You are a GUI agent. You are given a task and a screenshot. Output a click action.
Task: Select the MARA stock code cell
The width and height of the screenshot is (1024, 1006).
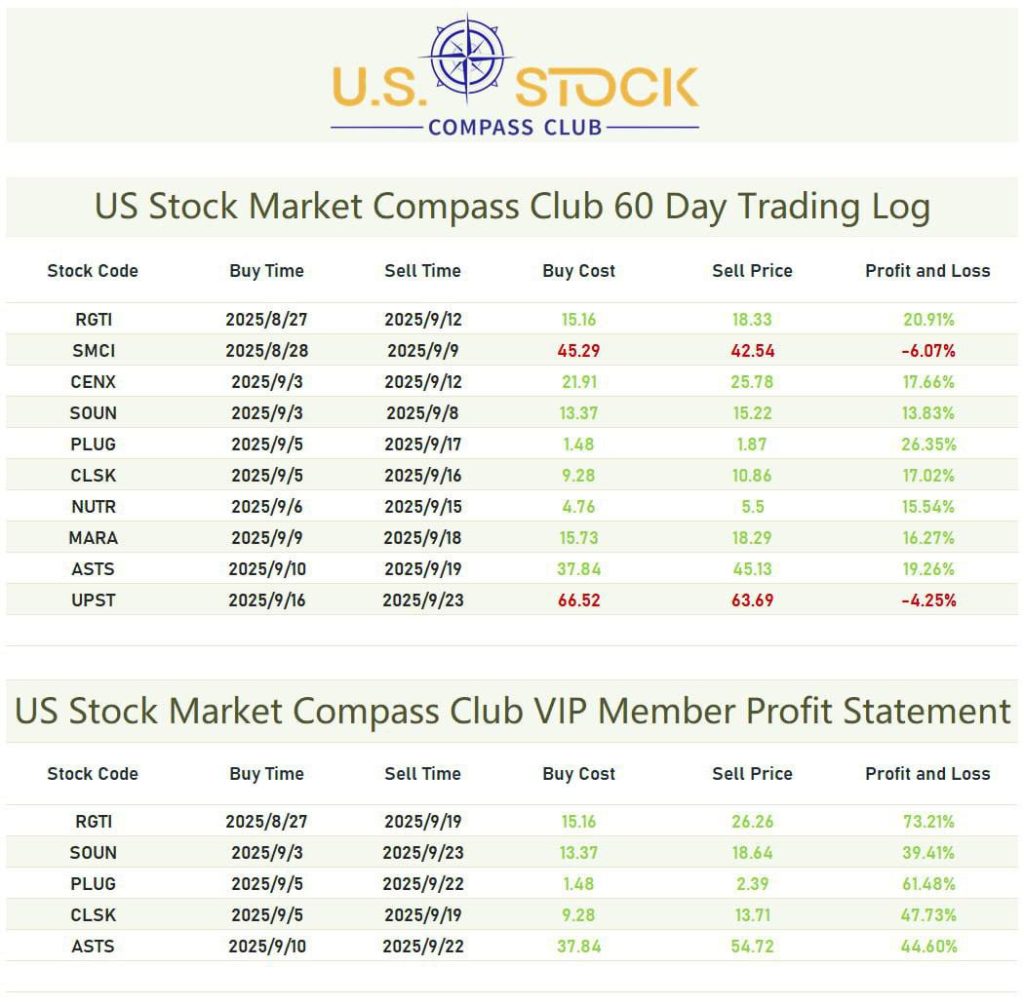point(93,538)
